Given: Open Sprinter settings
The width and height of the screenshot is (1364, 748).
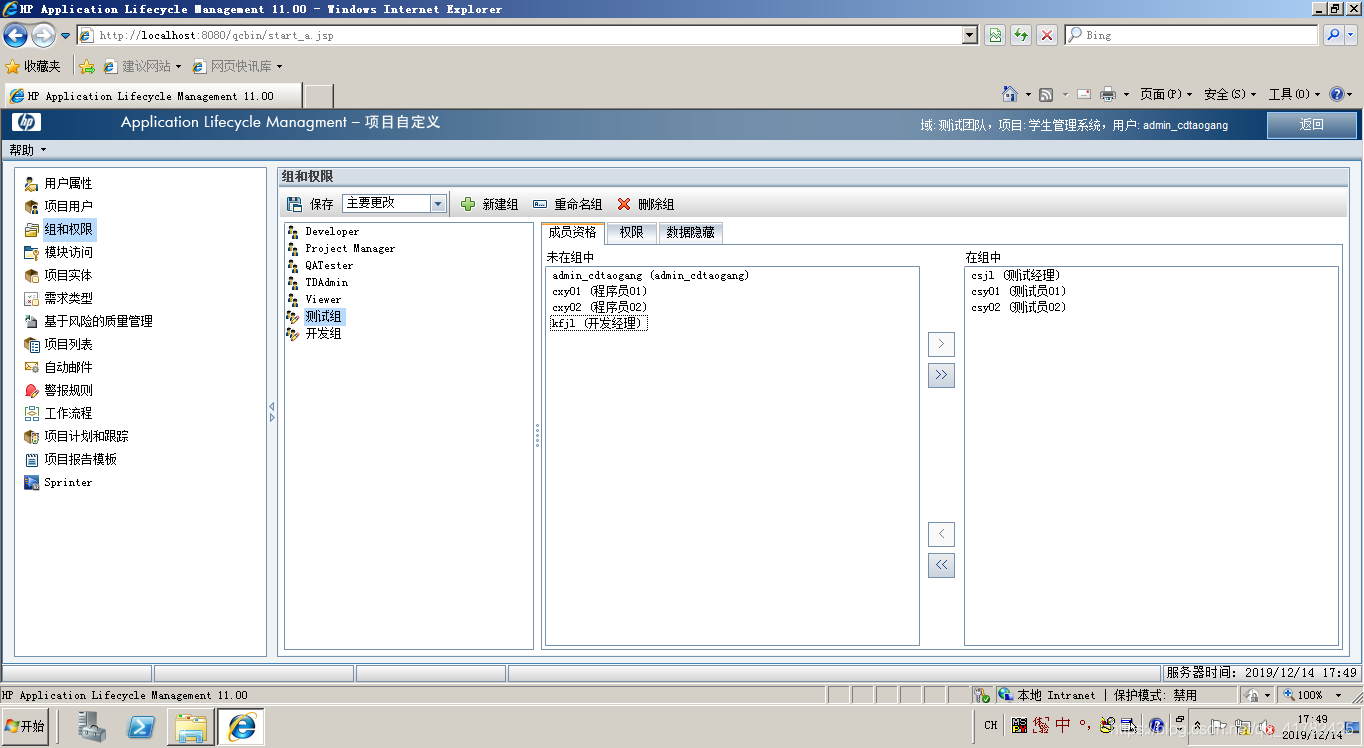Looking at the screenshot, I should click(68, 482).
